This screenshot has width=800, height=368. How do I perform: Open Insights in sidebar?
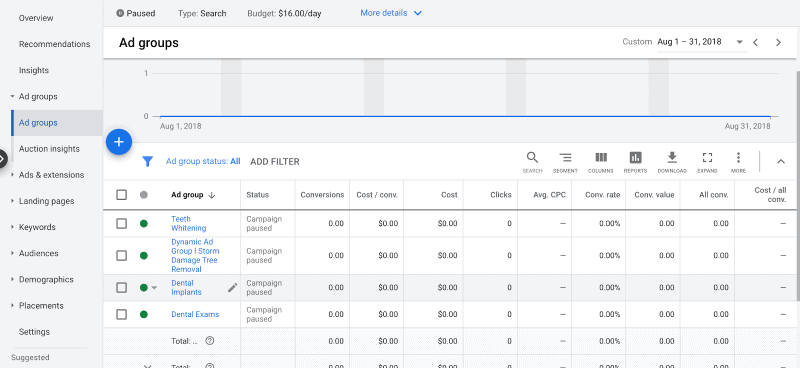pos(34,70)
